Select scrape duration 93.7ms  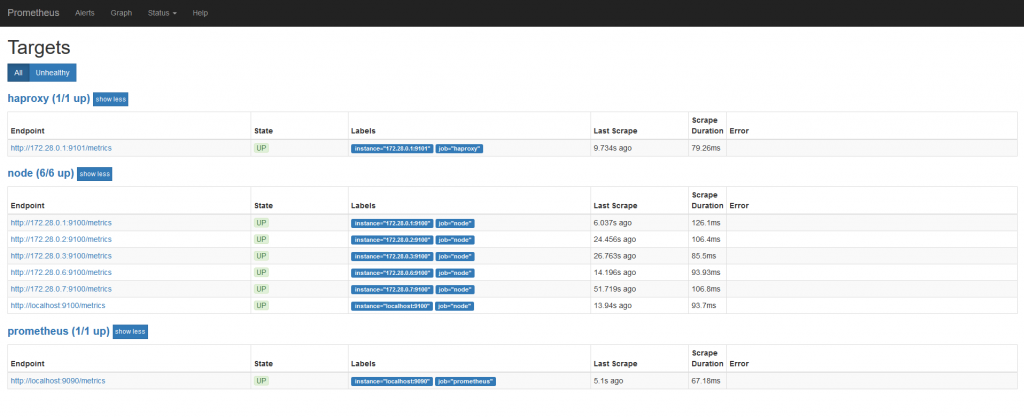(x=703, y=305)
